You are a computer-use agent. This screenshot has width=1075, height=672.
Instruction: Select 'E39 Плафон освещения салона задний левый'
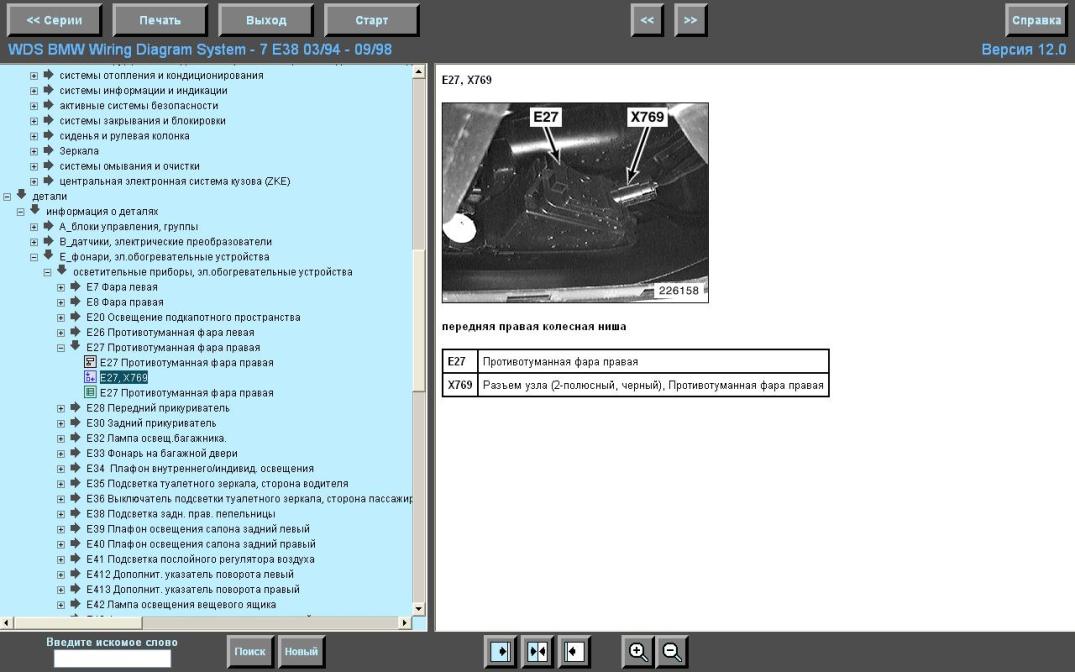198,529
